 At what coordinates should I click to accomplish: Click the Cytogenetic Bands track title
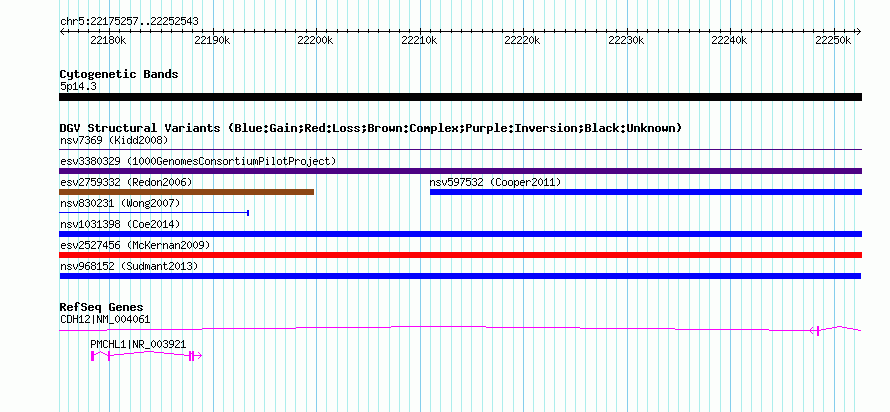click(x=119, y=74)
